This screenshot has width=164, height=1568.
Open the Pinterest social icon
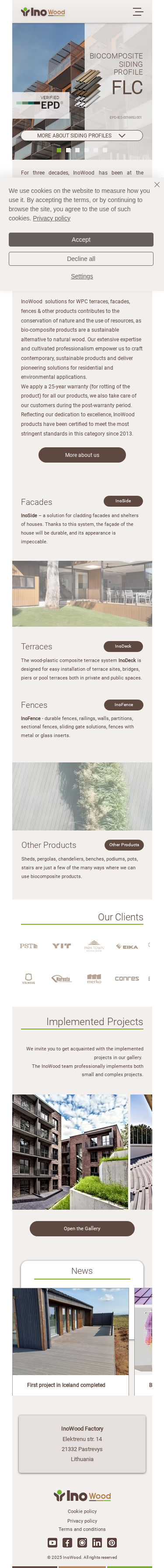coord(112,1542)
